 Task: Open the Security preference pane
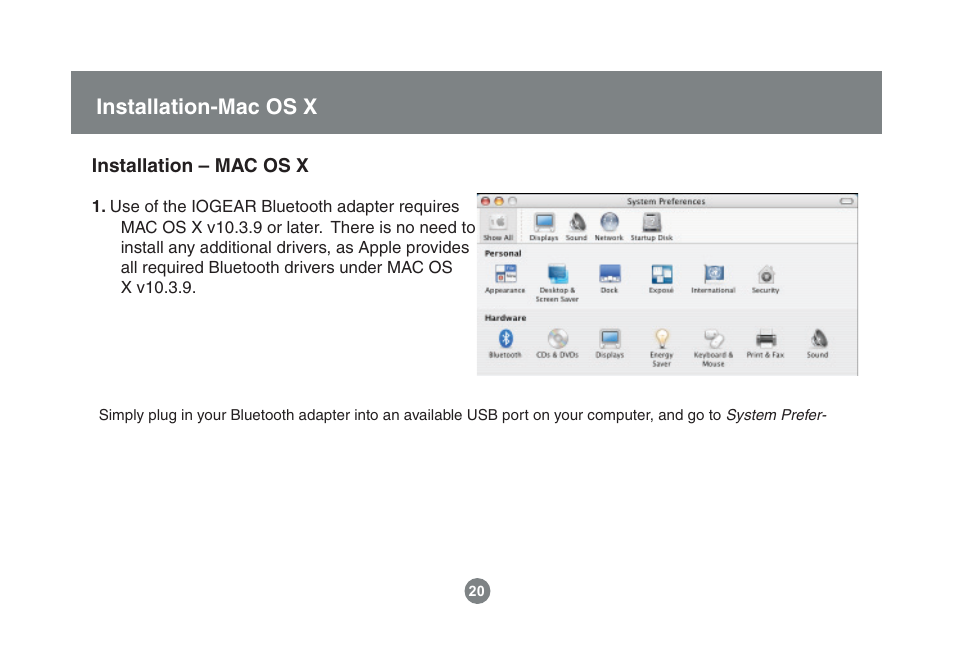(765, 279)
